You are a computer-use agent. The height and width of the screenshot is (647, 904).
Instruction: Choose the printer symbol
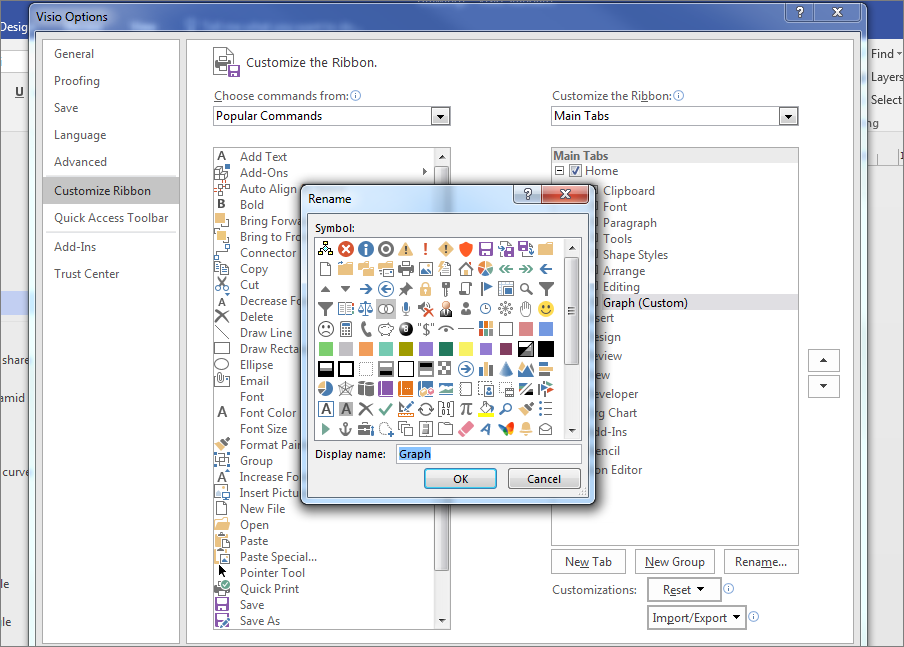coord(406,268)
